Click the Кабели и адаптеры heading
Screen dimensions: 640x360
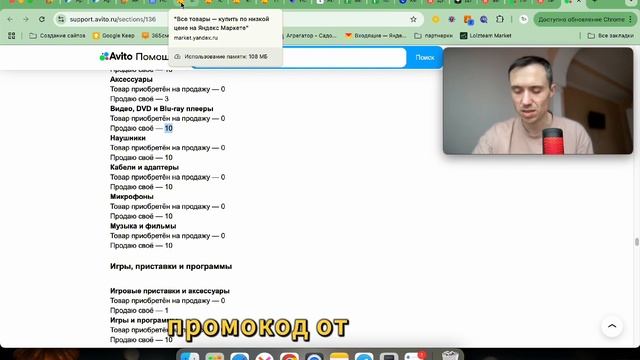(x=144, y=167)
